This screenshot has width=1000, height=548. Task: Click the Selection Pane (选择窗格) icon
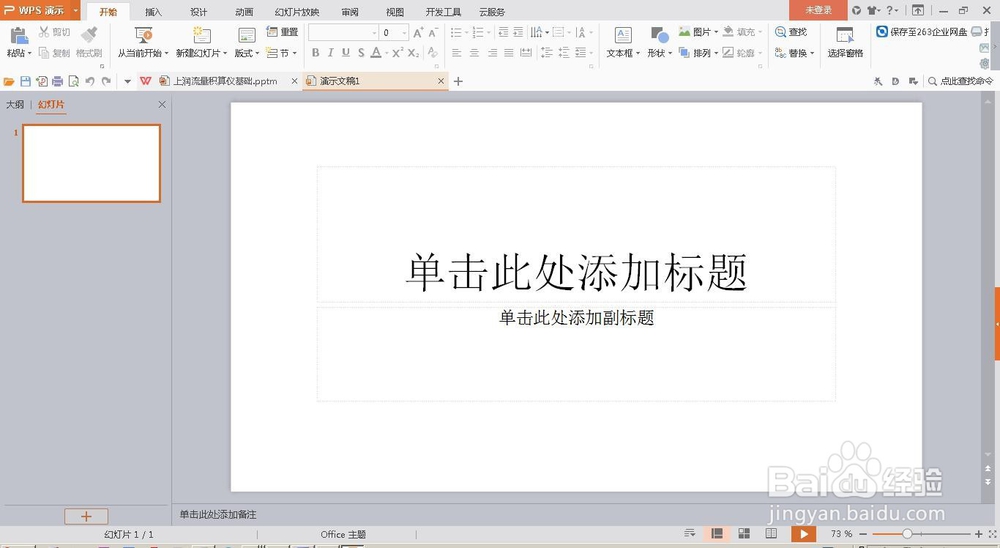pos(845,34)
